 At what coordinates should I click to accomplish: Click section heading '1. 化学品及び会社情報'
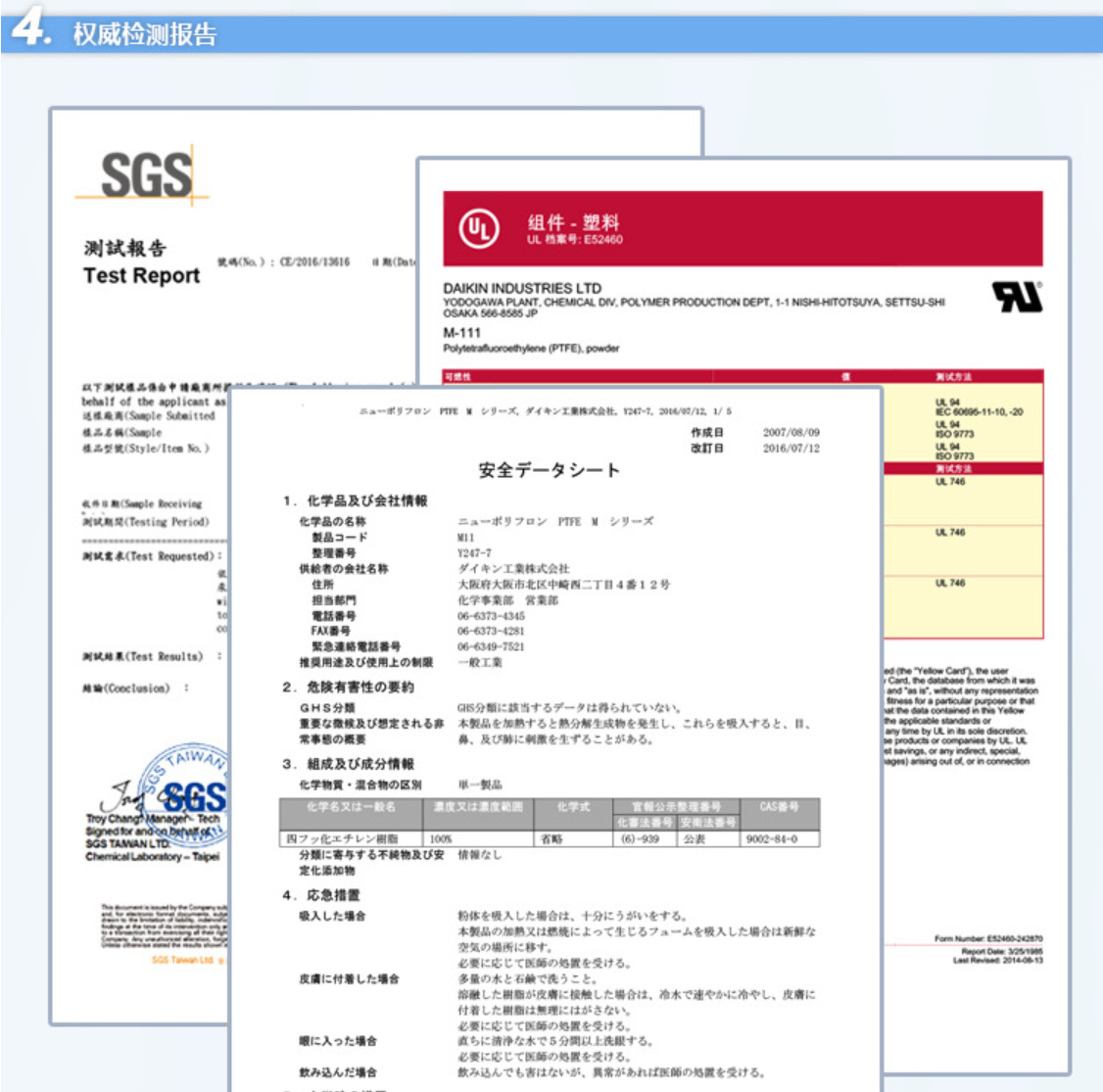pyautogui.click(x=356, y=500)
